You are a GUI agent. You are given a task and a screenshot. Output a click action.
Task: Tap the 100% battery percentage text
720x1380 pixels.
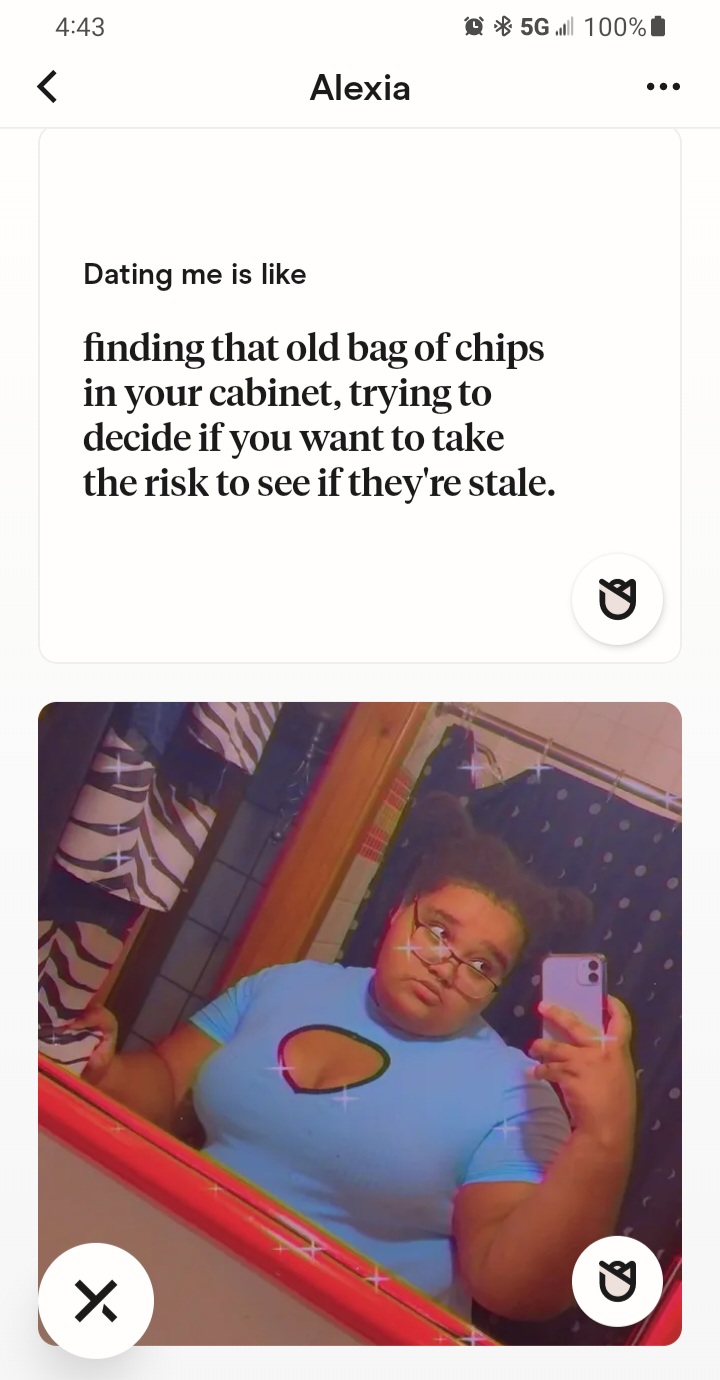point(615,27)
